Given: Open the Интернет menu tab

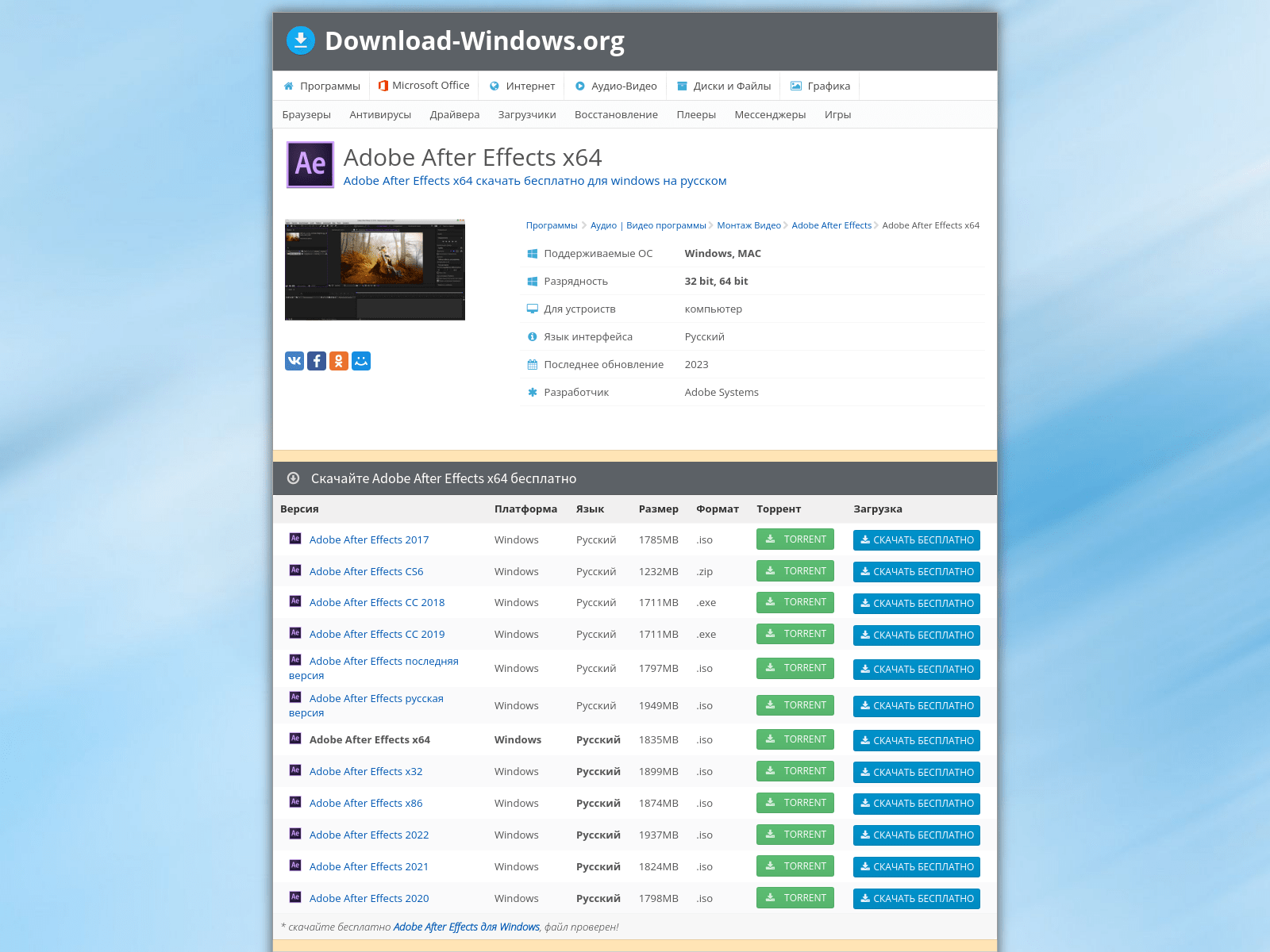Looking at the screenshot, I should coord(521,86).
